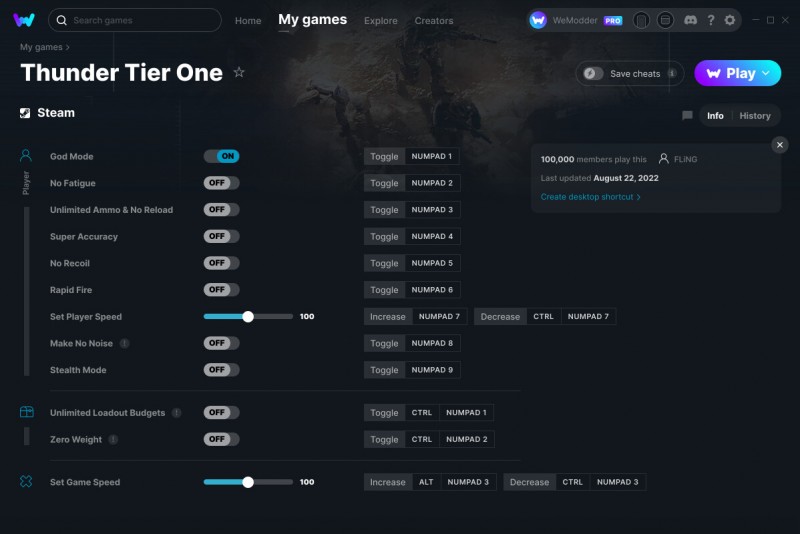This screenshot has height=534, width=800.
Task: Open My games tab
Action: click(312, 20)
